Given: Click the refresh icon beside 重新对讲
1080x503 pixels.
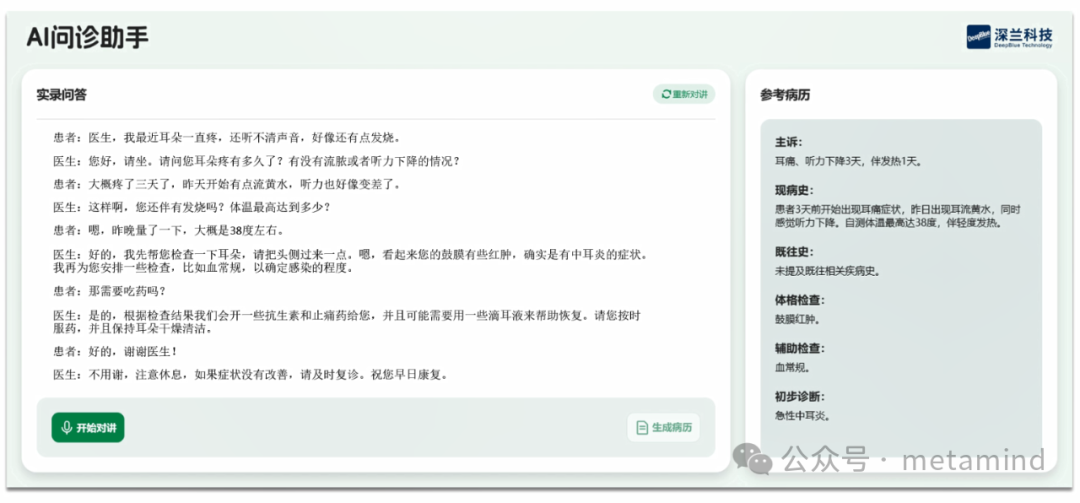Looking at the screenshot, I should click(x=665, y=94).
